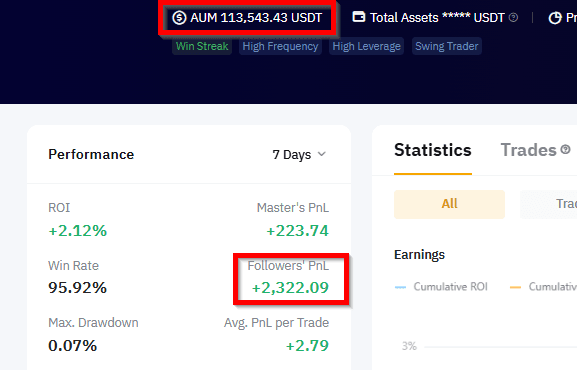Image resolution: width=577 pixels, height=370 pixels.
Task: Open the Total Assets help tooltip icon
Action: [x=513, y=17]
